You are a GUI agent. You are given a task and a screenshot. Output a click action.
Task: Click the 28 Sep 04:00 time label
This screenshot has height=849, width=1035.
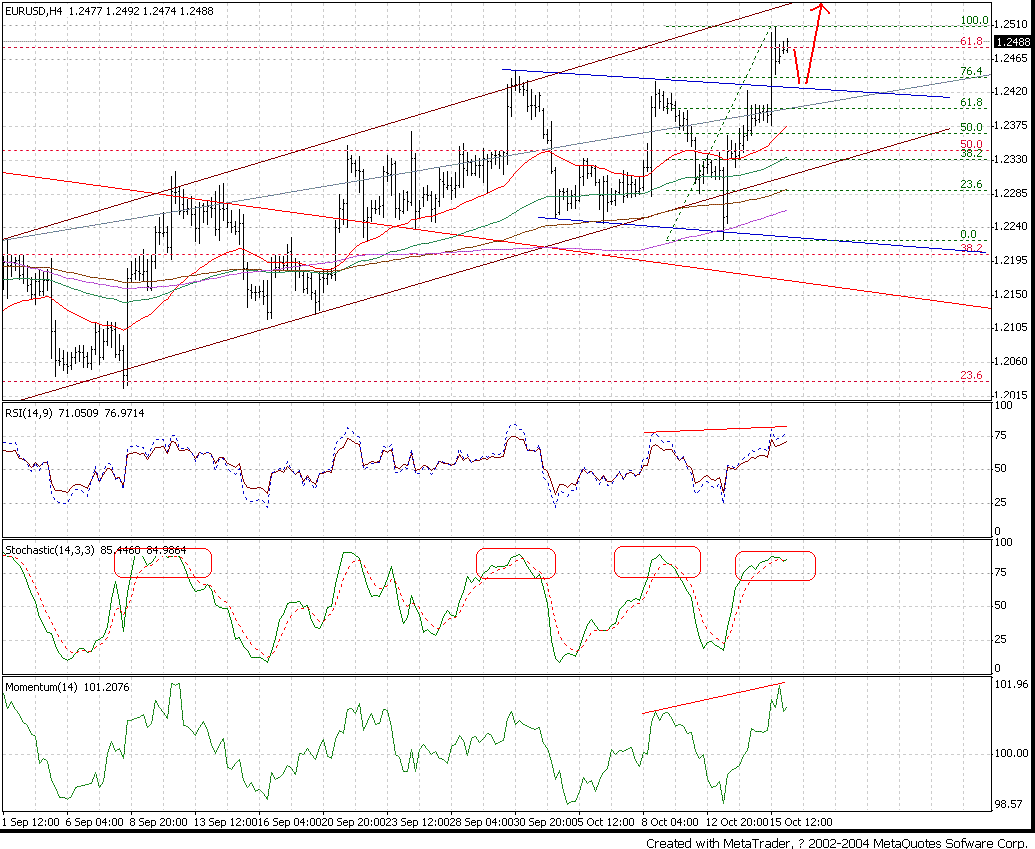[483, 822]
